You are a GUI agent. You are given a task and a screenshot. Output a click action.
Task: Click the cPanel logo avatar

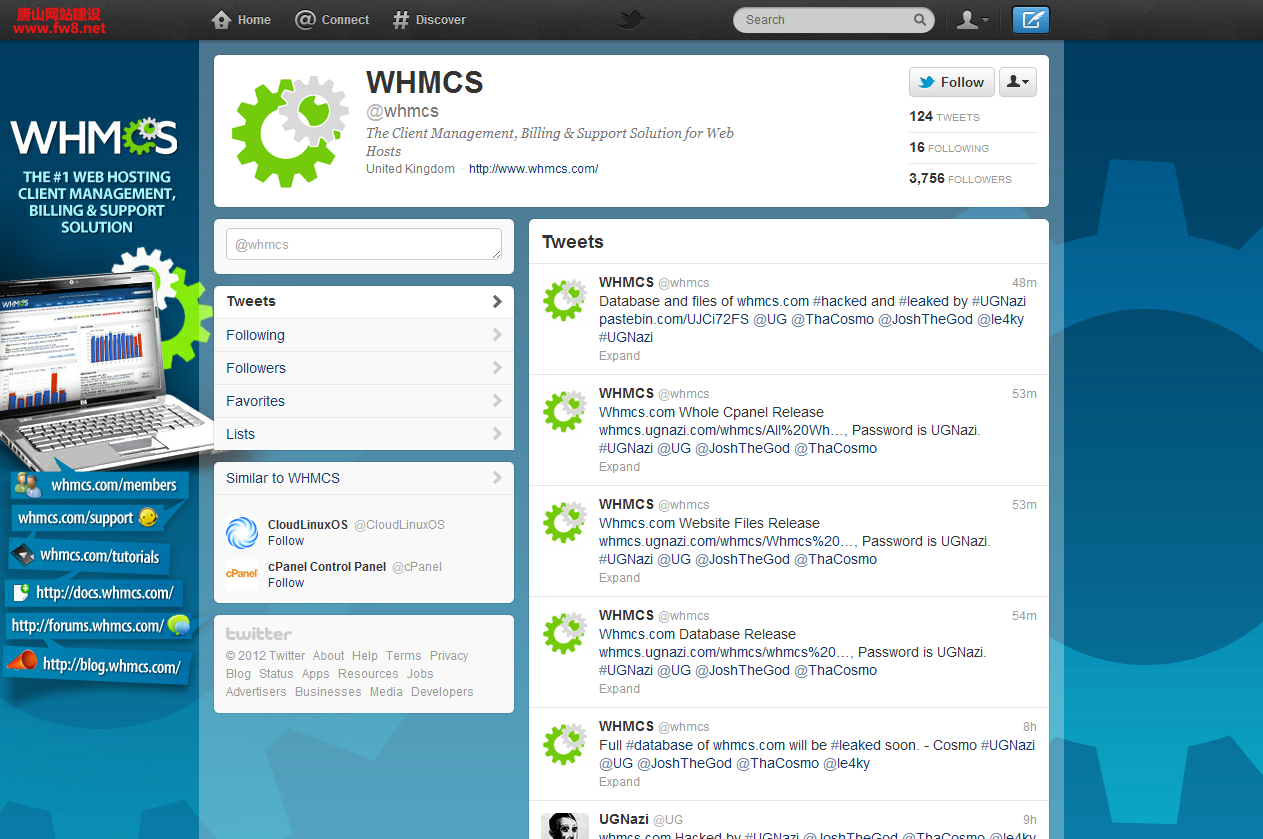(242, 575)
